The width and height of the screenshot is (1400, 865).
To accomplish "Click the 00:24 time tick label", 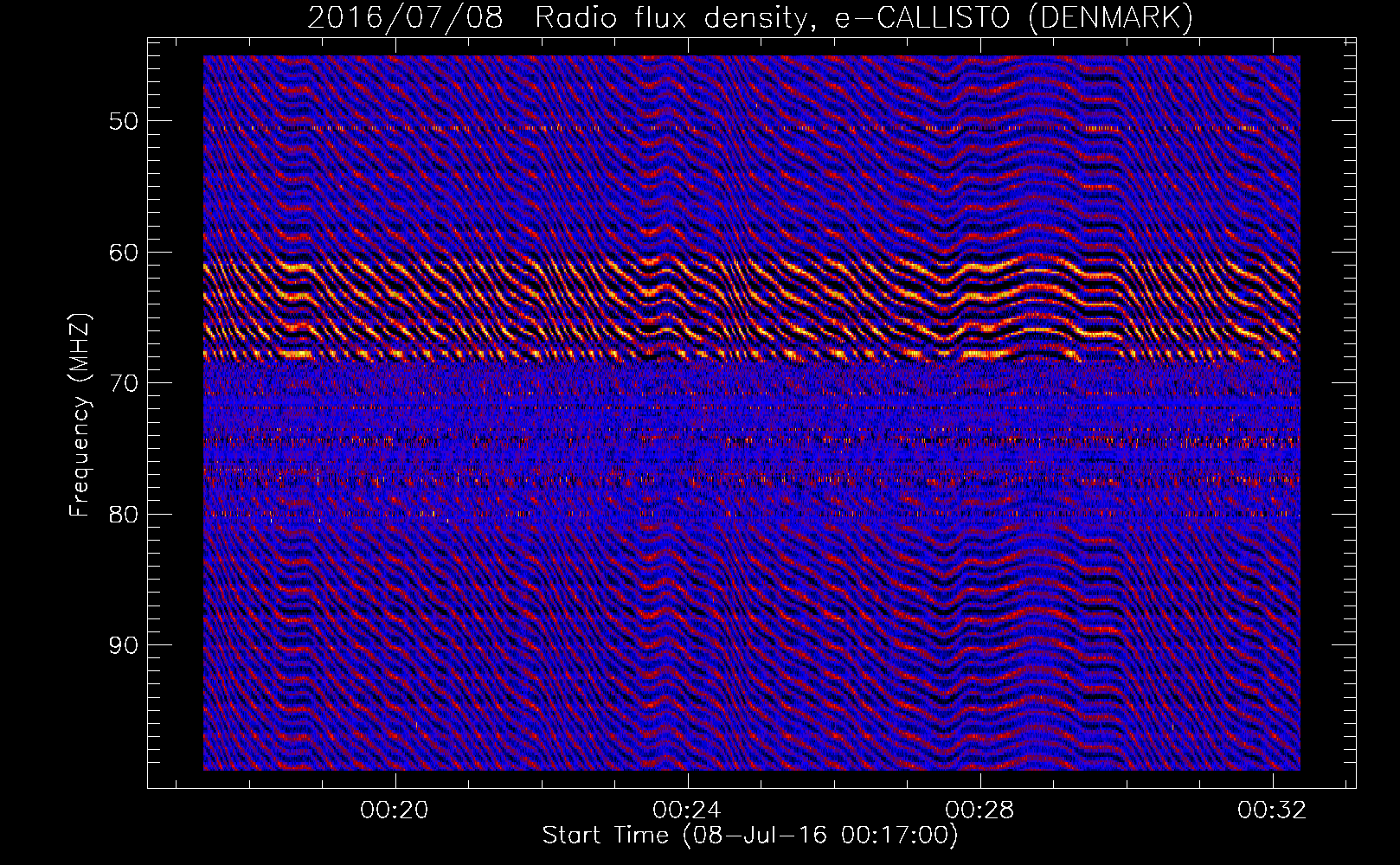I will pyautogui.click(x=688, y=810).
